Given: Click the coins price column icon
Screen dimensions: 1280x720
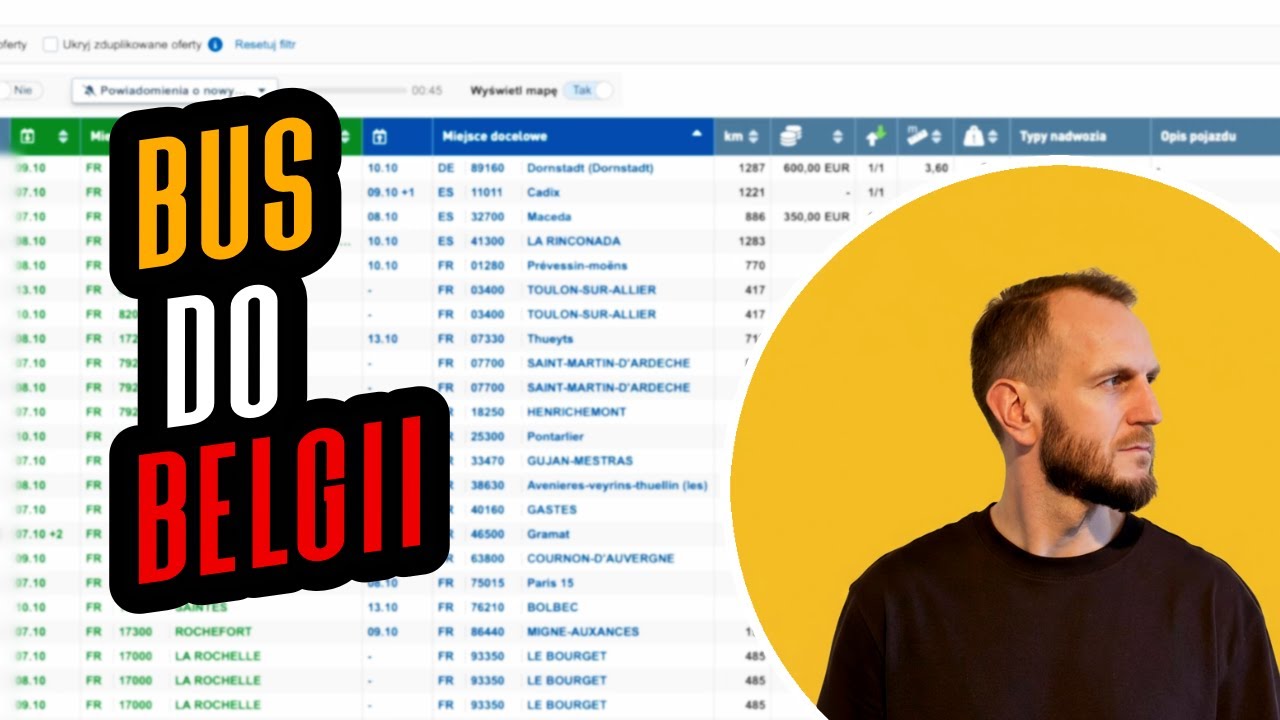Looking at the screenshot, I should [793, 137].
